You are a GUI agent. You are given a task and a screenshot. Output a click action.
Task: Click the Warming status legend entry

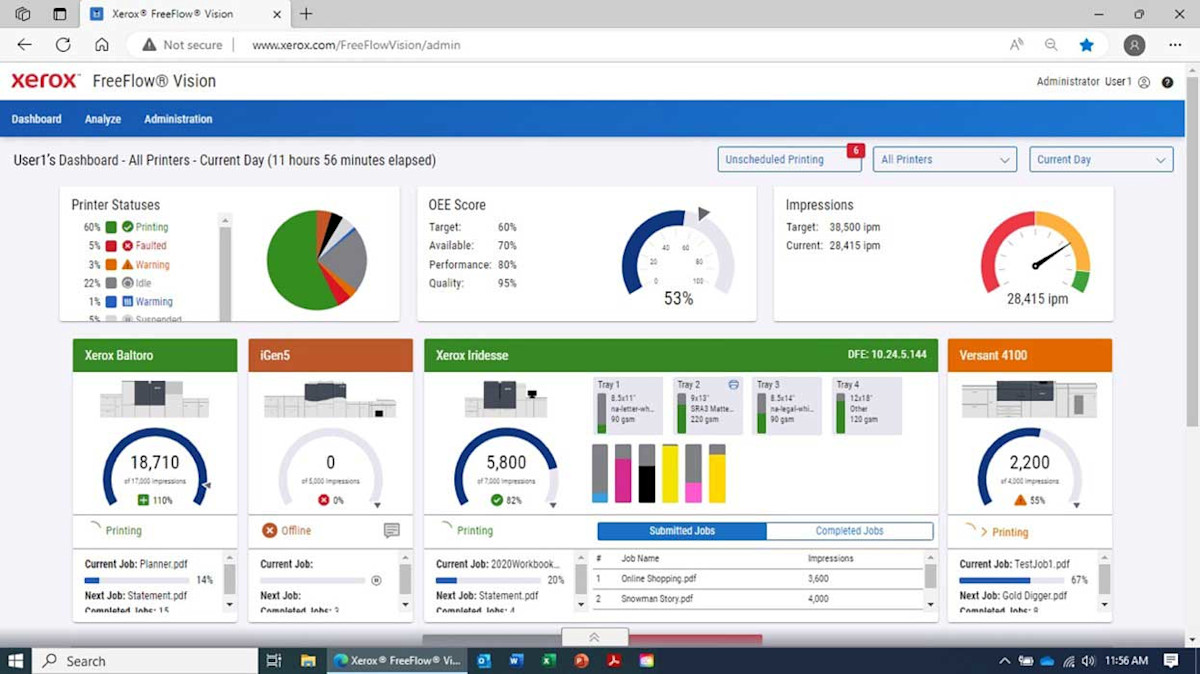(146, 301)
